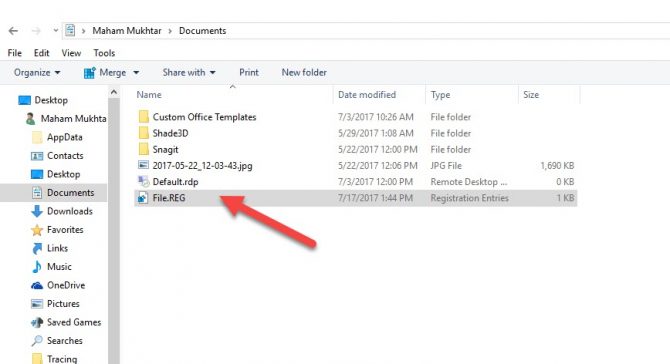Open the Tools menu
Image resolution: width=670 pixels, height=364 pixels.
pyautogui.click(x=104, y=53)
